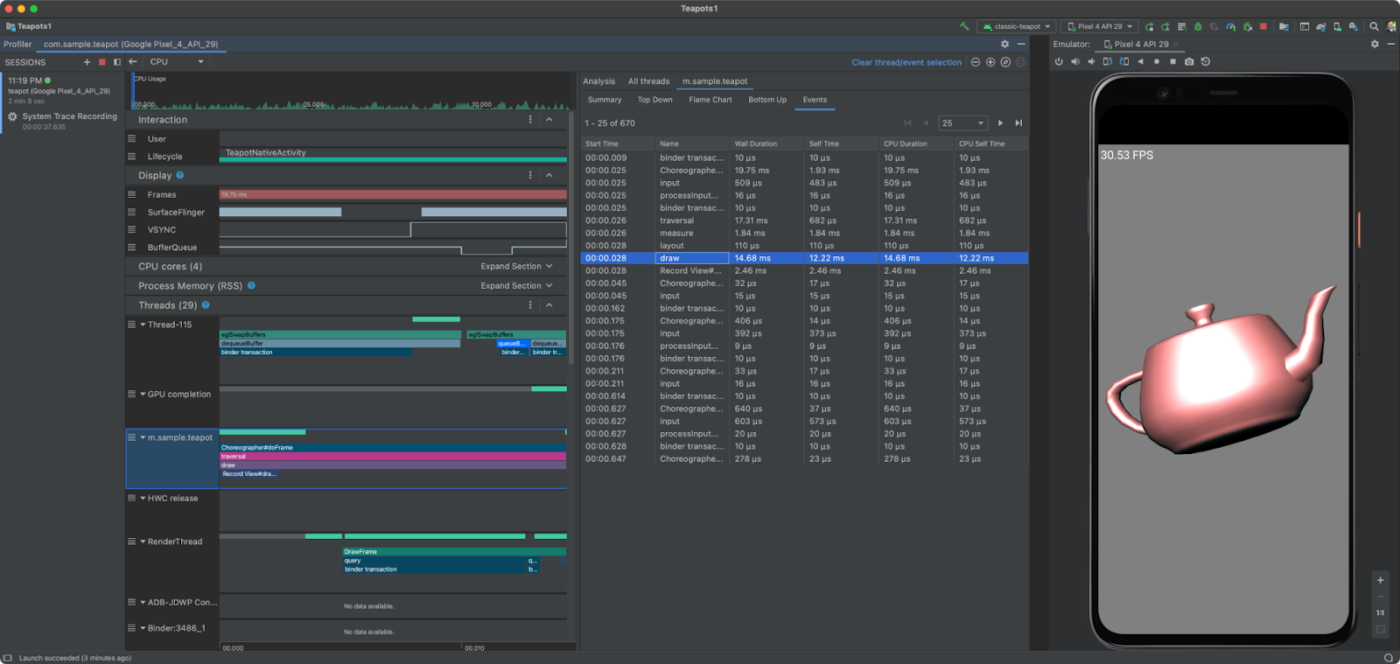
Task: Zoom out the profiler timeline
Action: tap(975, 62)
